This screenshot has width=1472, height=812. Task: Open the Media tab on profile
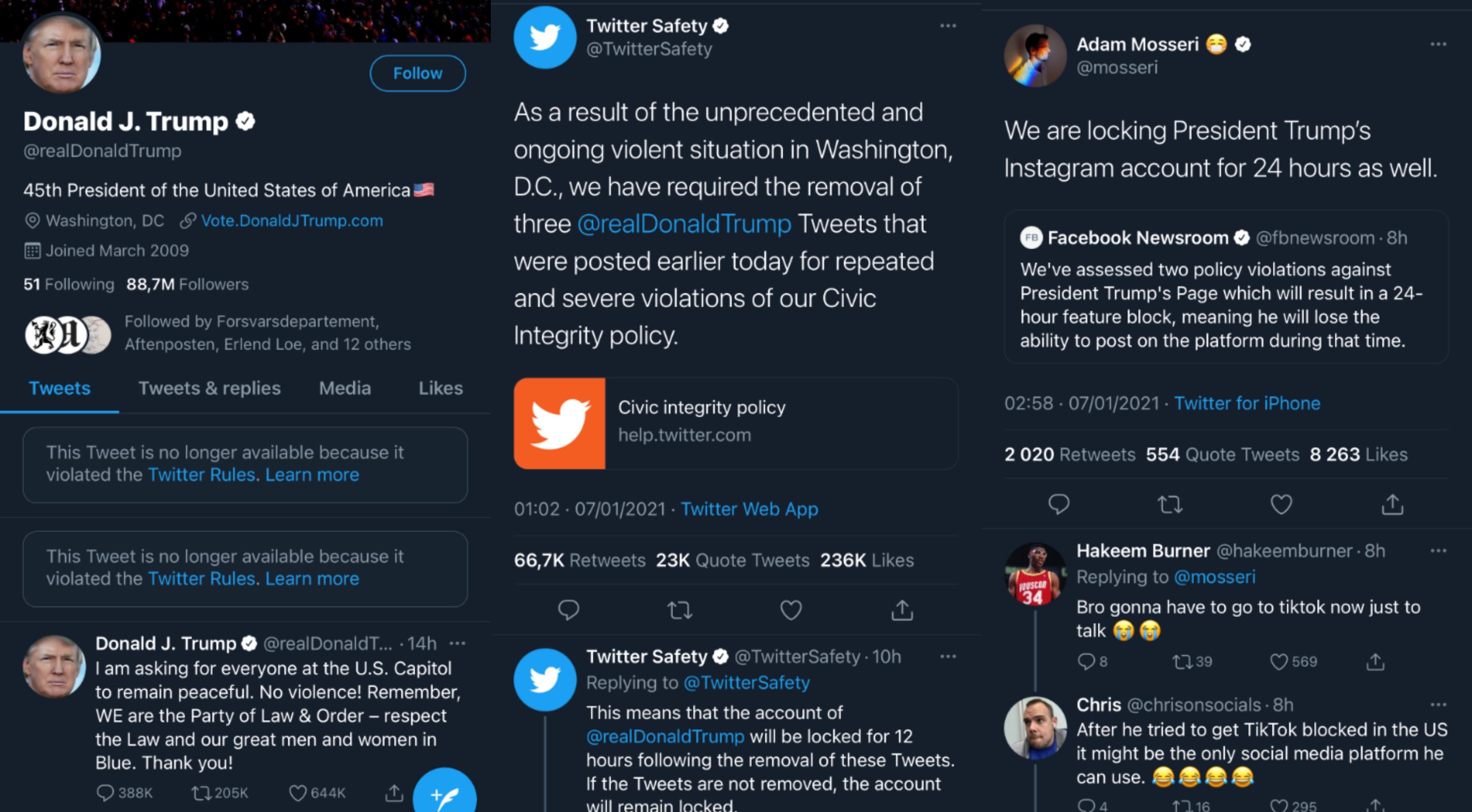point(345,389)
